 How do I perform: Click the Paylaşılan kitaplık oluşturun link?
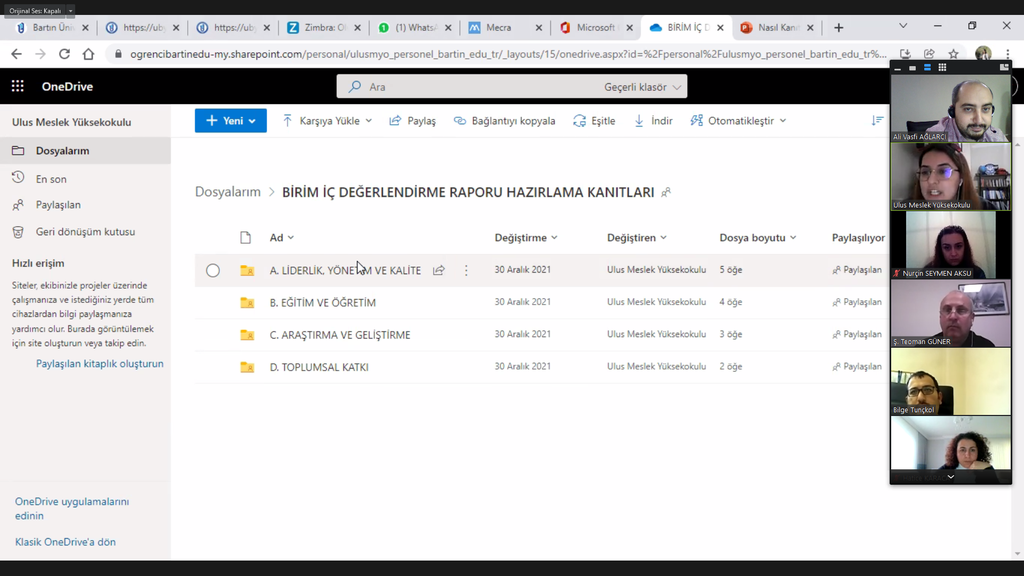click(x=99, y=364)
